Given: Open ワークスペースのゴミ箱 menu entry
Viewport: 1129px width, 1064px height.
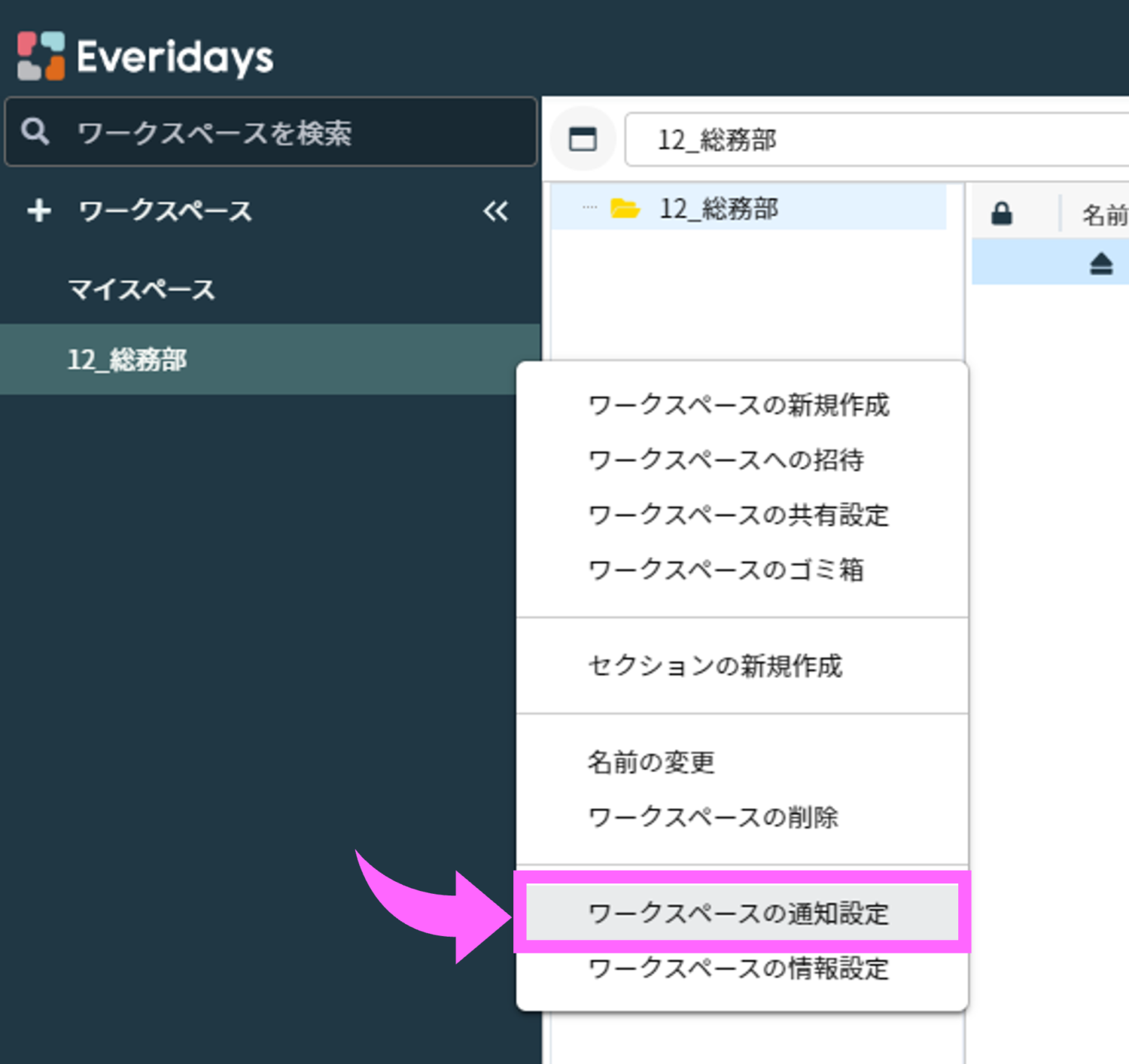Looking at the screenshot, I should click(x=726, y=570).
